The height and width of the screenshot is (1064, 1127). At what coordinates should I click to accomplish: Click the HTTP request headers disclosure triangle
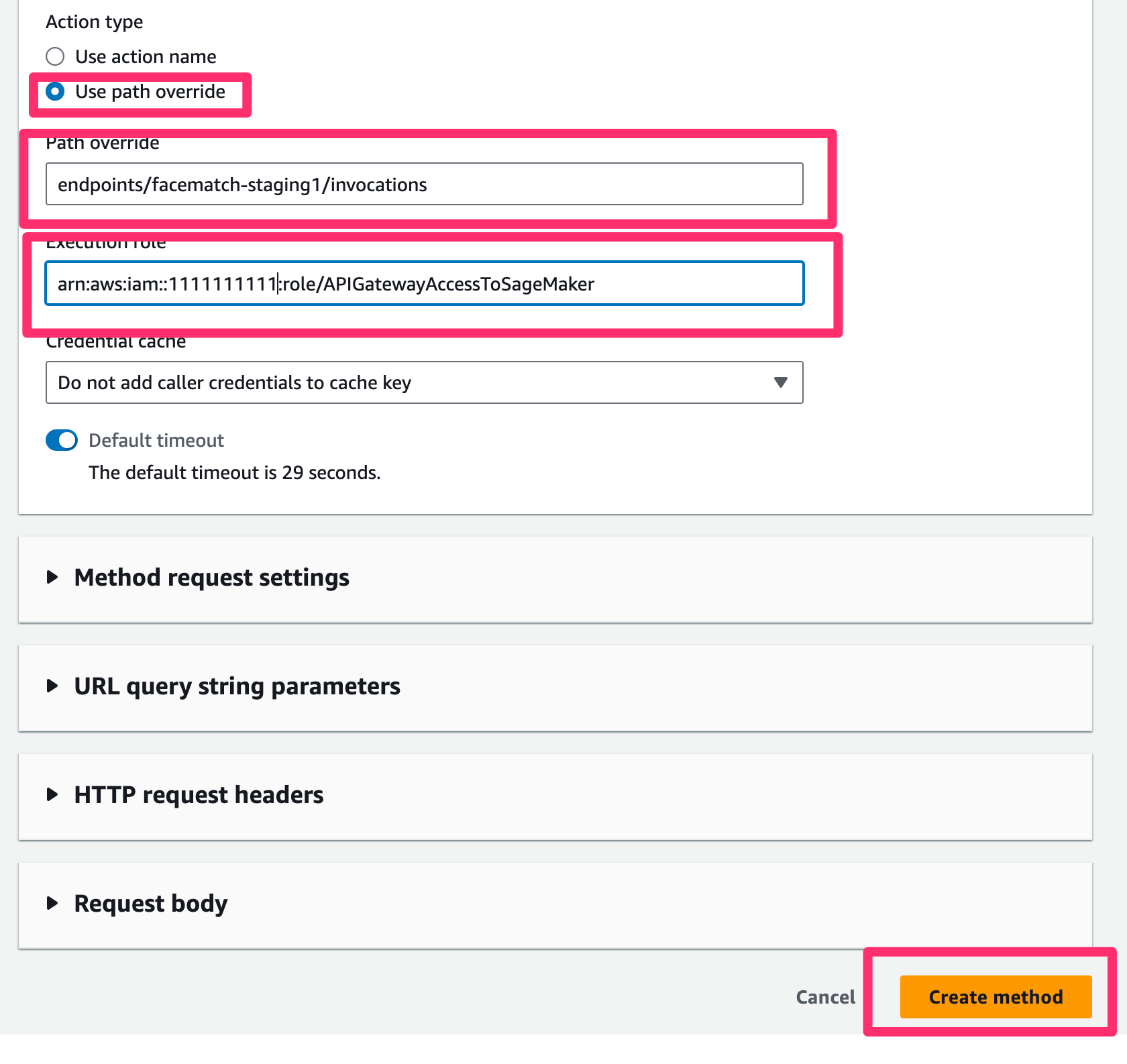tap(52, 794)
